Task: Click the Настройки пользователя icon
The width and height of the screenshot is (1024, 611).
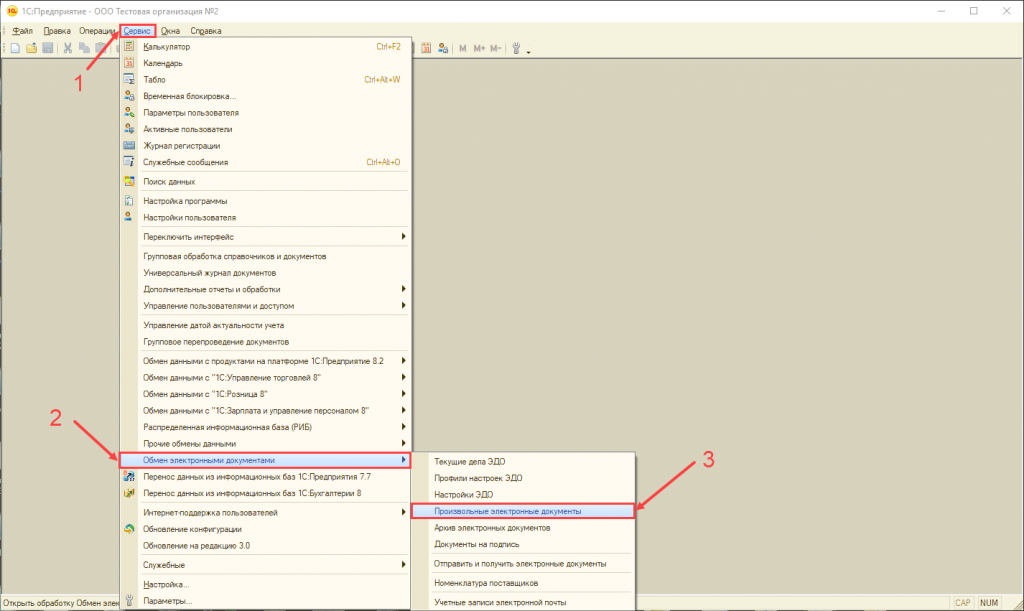Action: click(x=129, y=217)
